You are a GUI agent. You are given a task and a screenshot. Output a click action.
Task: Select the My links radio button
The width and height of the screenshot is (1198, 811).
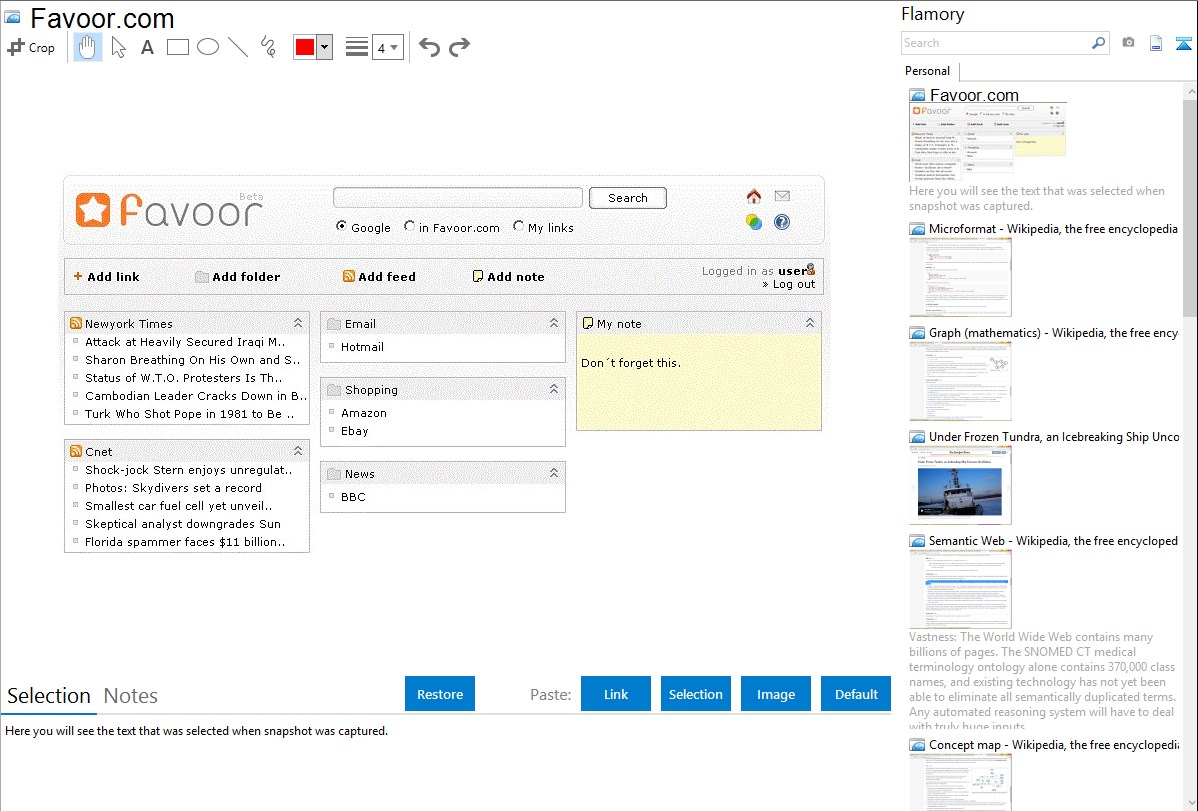[x=519, y=226]
